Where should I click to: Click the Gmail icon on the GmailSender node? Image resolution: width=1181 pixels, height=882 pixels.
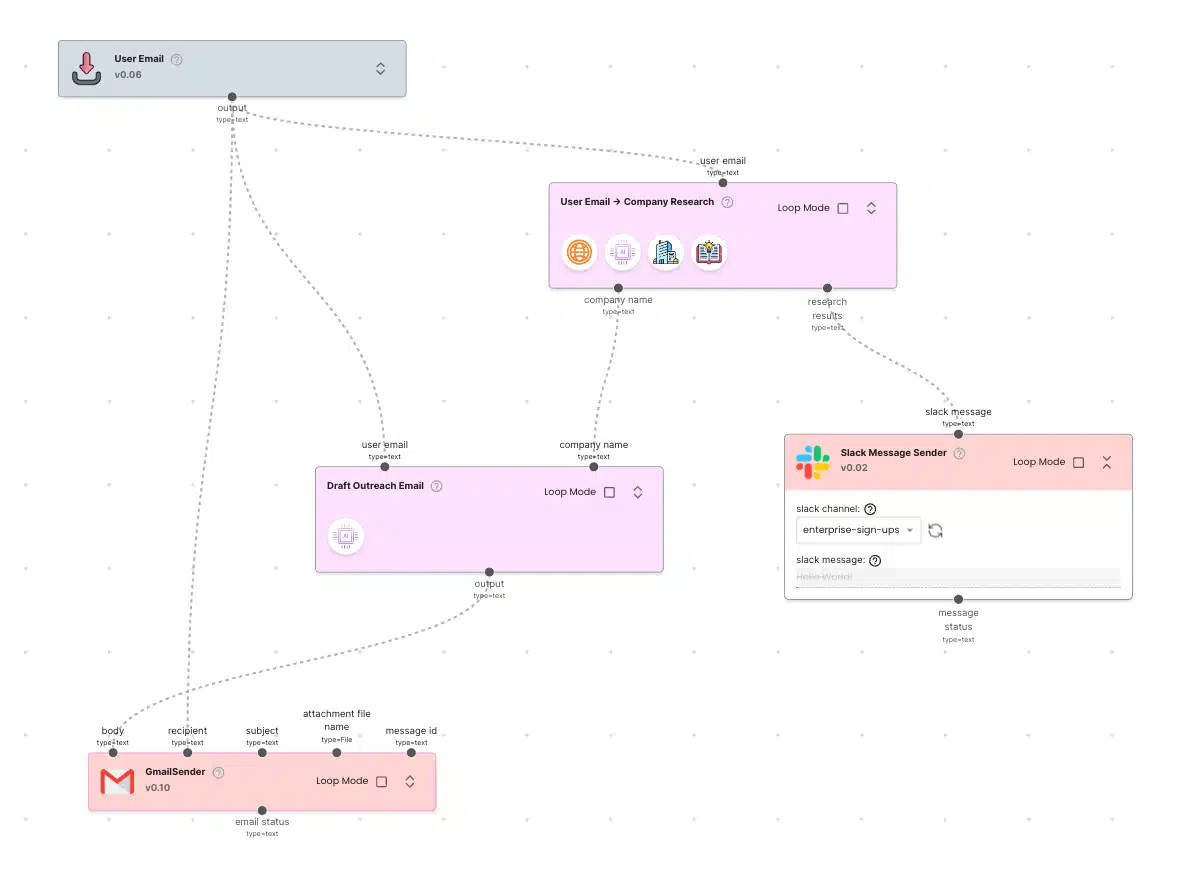(117, 780)
